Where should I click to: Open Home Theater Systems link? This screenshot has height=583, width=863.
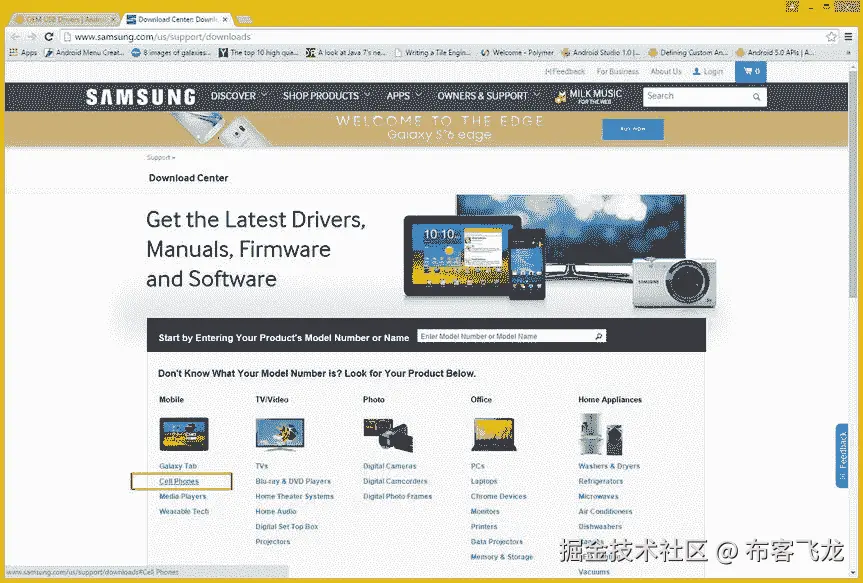(x=294, y=496)
